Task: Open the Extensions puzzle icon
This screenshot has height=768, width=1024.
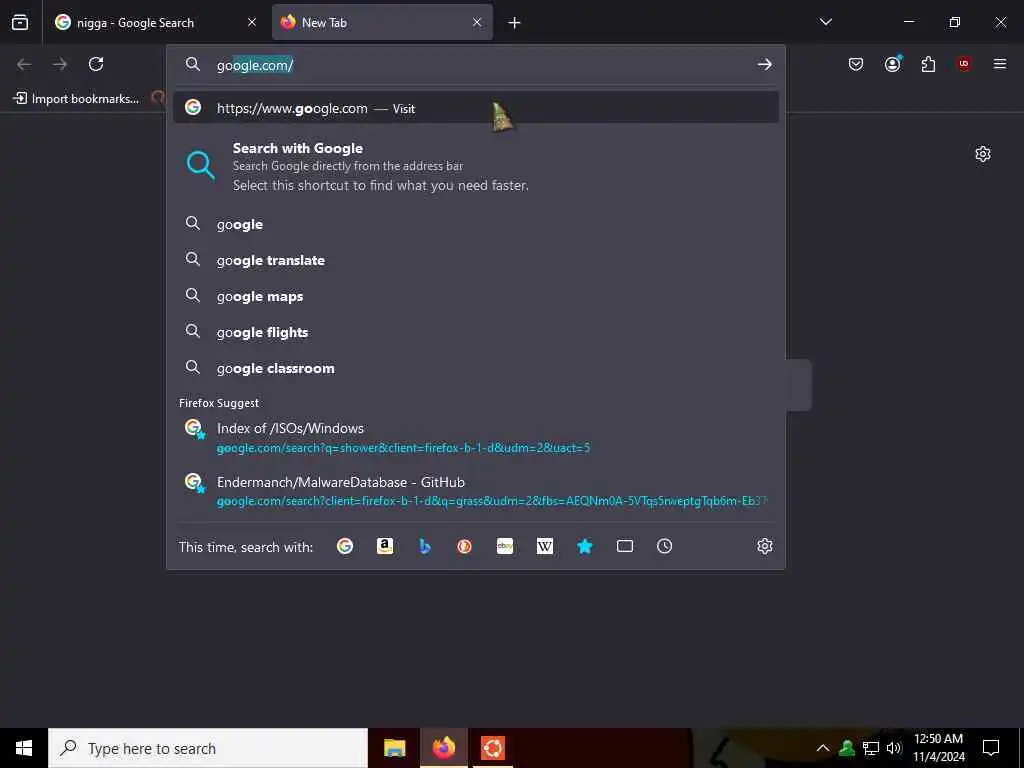Action: [x=928, y=64]
